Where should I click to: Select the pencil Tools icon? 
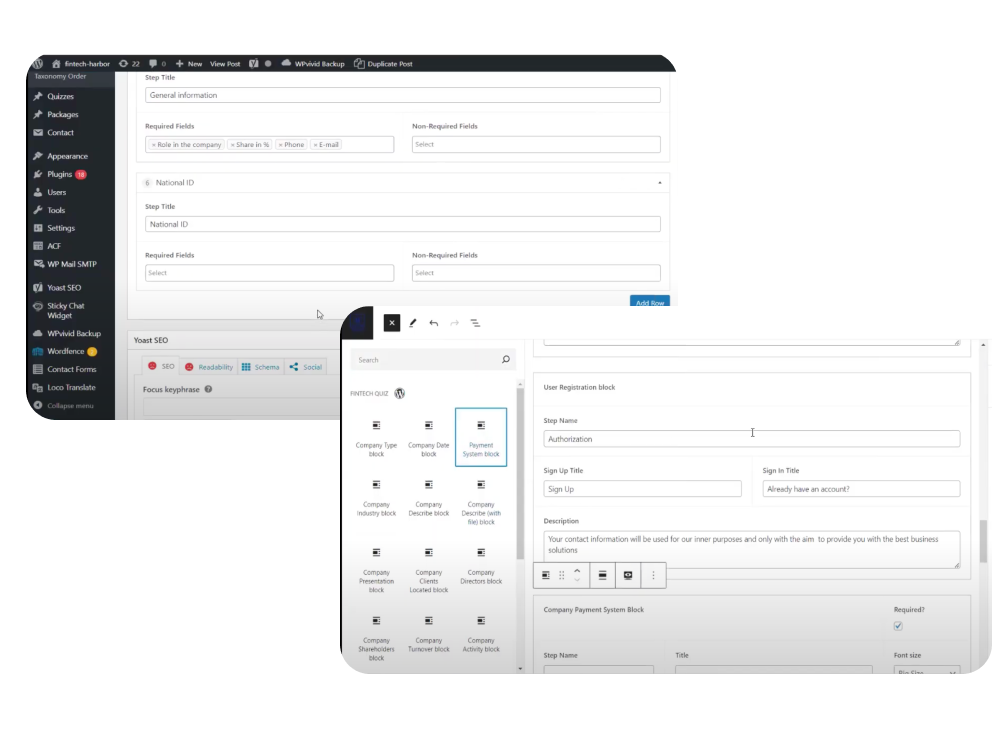pyautogui.click(x=412, y=323)
